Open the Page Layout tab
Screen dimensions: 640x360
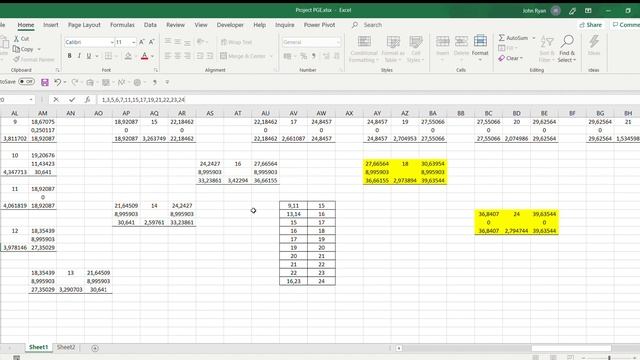[84, 25]
